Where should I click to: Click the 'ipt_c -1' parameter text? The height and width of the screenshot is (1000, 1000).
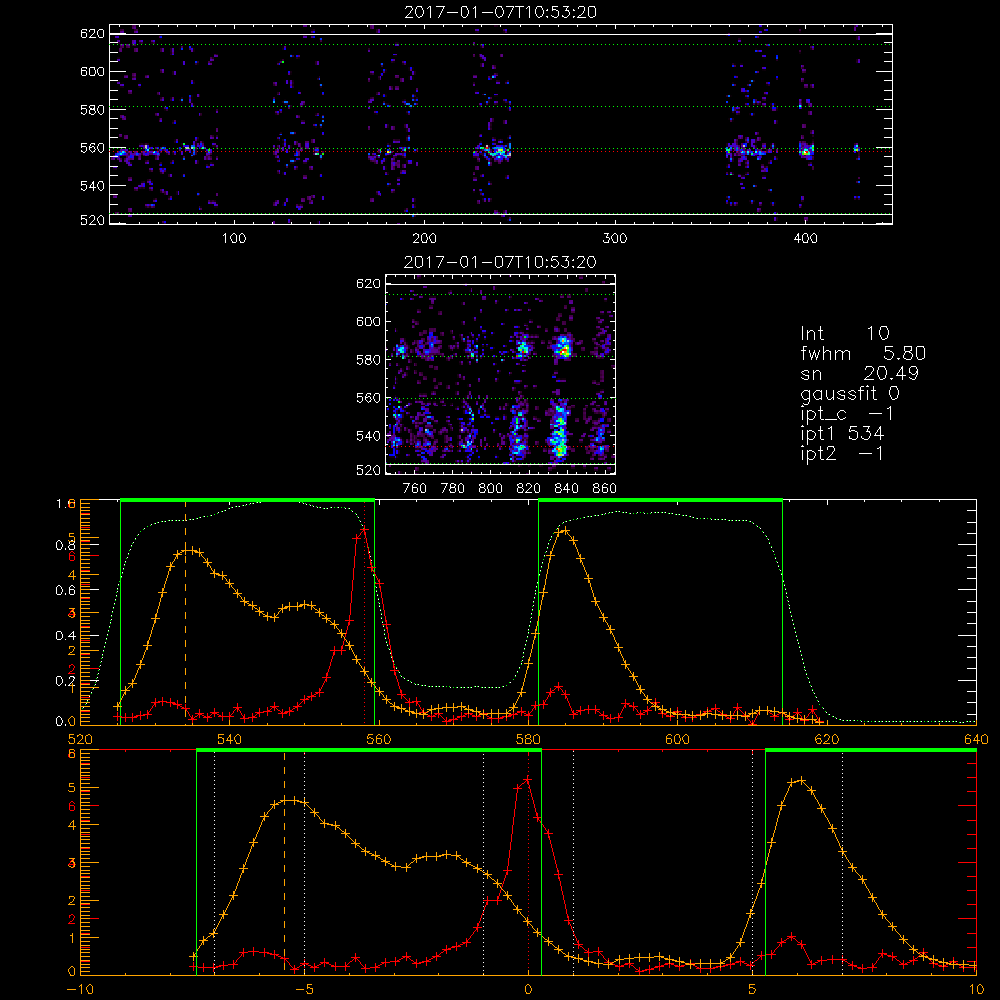pos(846,414)
